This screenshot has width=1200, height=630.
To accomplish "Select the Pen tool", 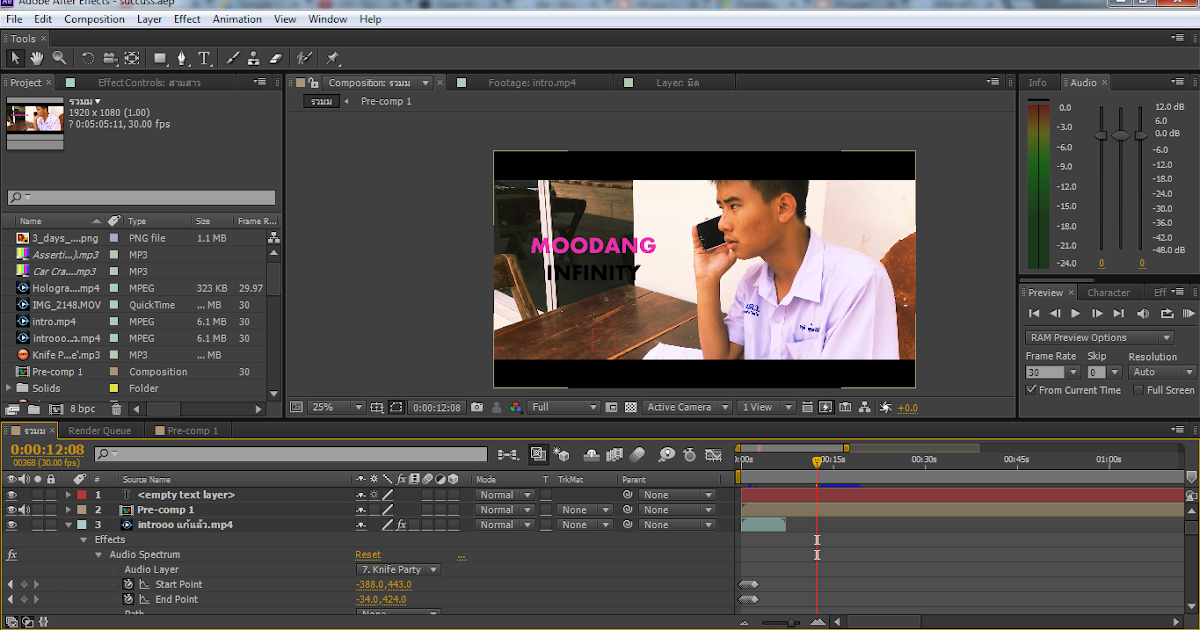I will point(181,58).
